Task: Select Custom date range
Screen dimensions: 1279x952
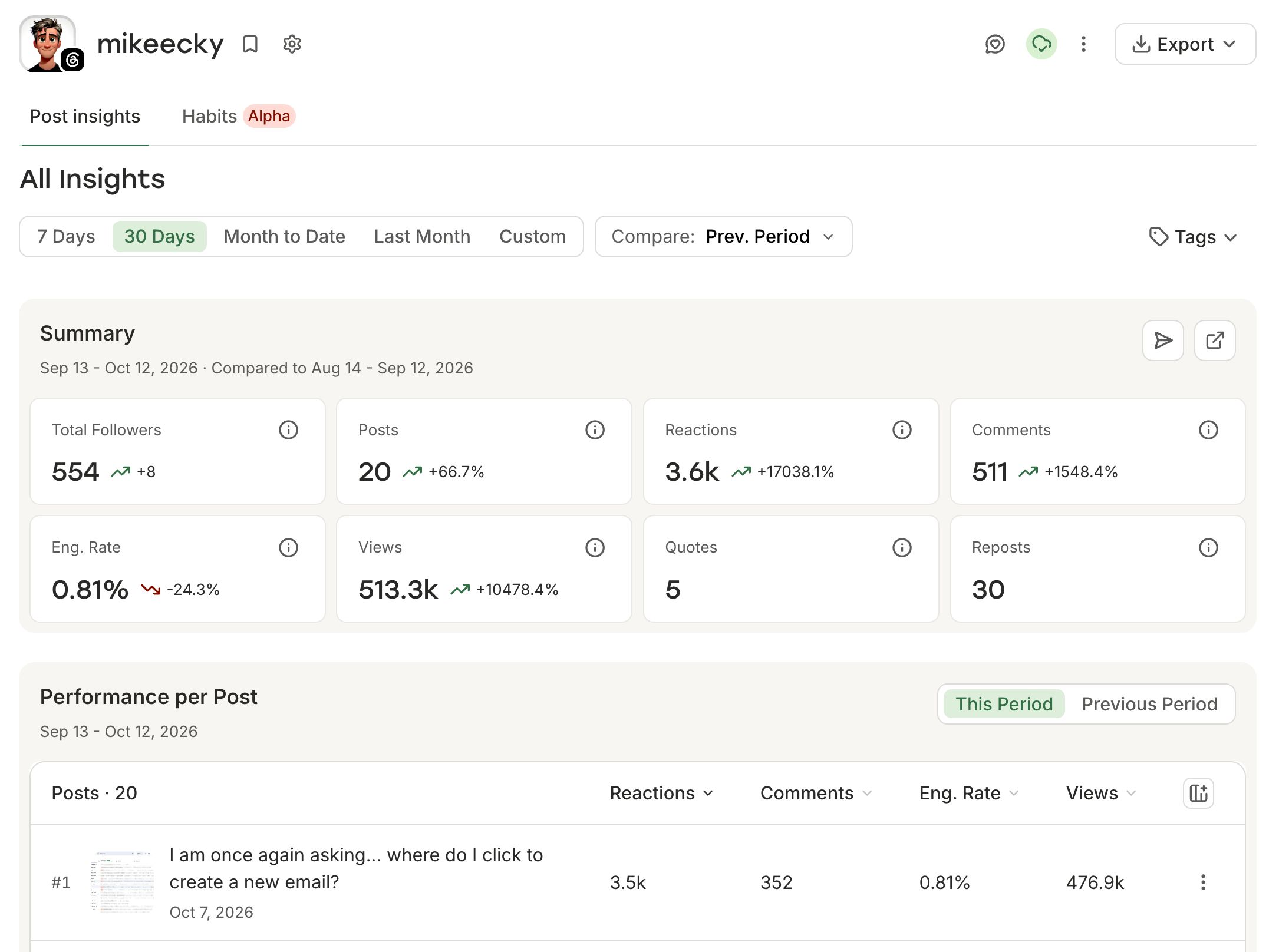Action: 532,236
